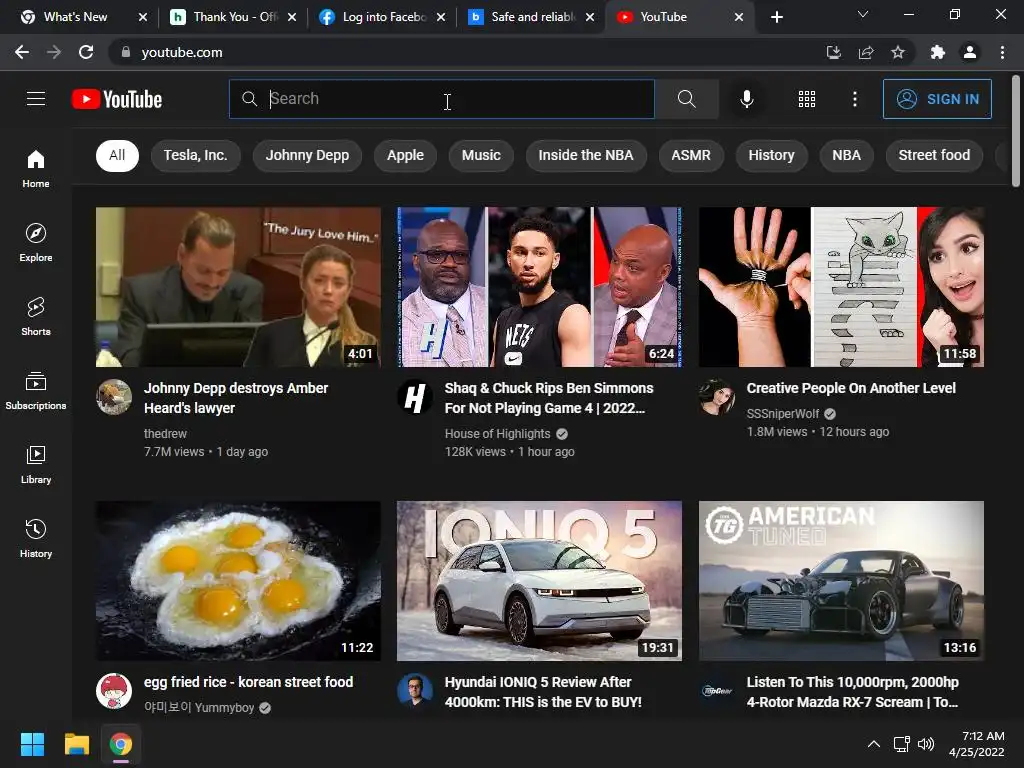Click the American Tuned car thumbnail

(841, 581)
